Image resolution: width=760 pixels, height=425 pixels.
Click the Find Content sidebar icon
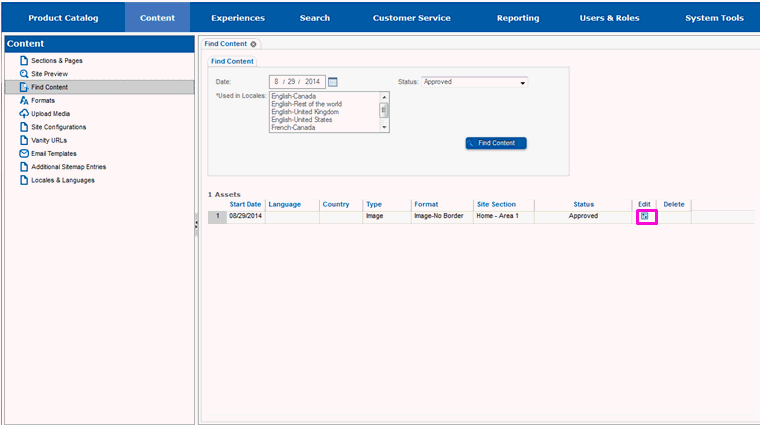coord(24,87)
